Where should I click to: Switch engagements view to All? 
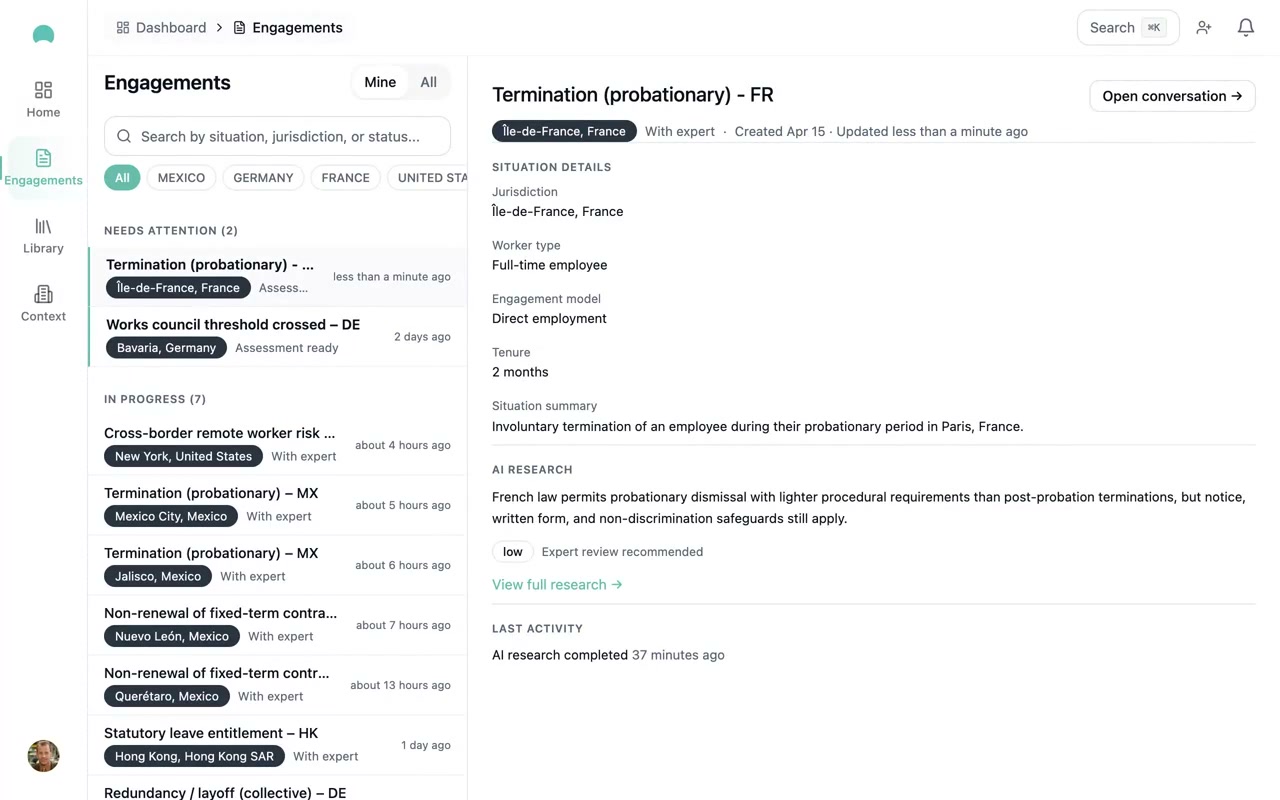(x=428, y=82)
